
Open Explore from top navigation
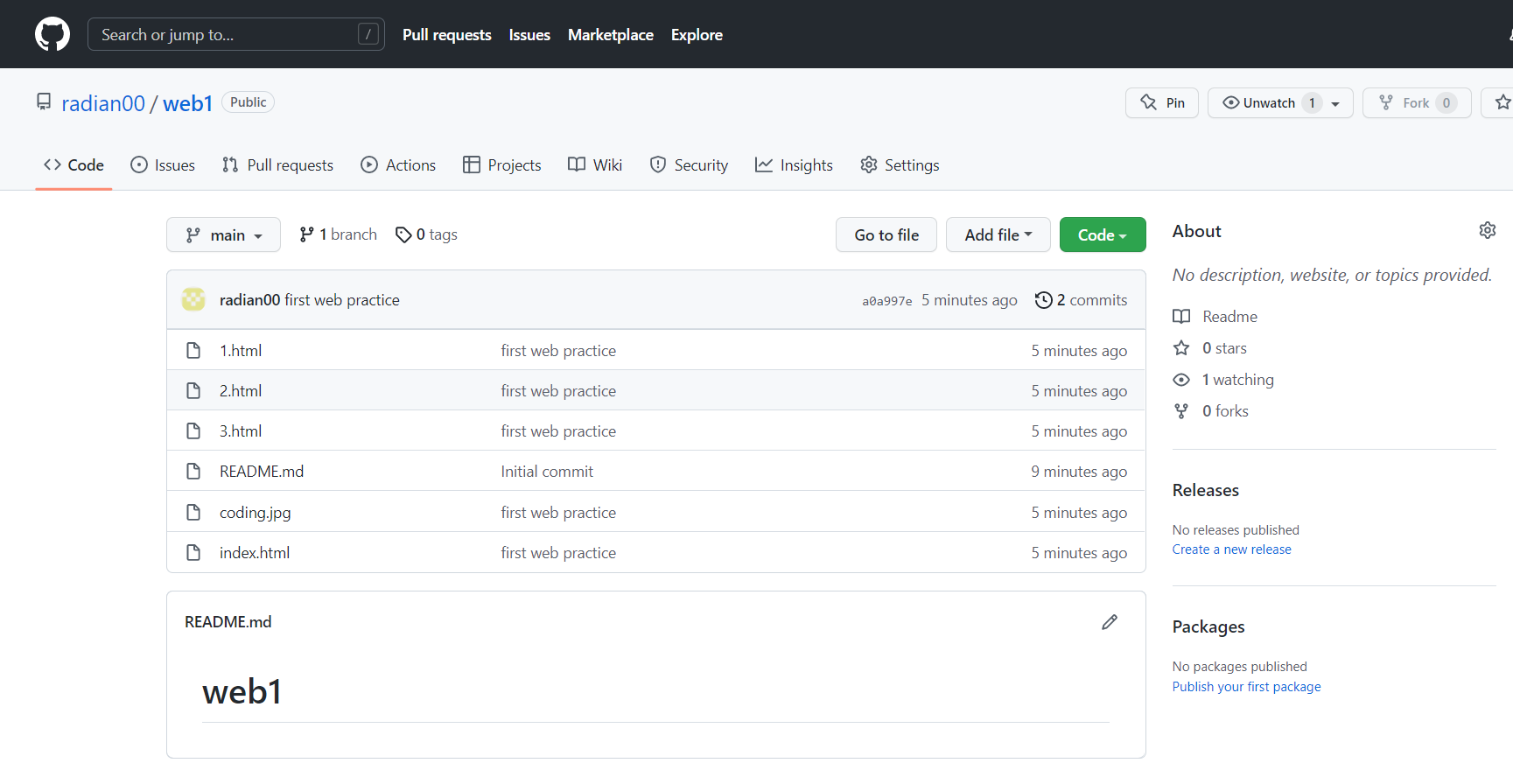tap(697, 34)
